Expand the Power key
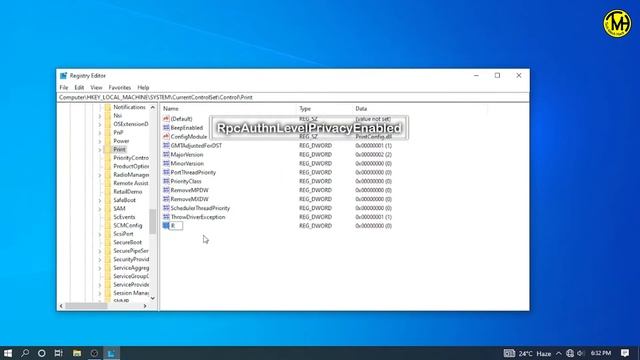This screenshot has height=360, width=640. pyautogui.click(x=100, y=141)
